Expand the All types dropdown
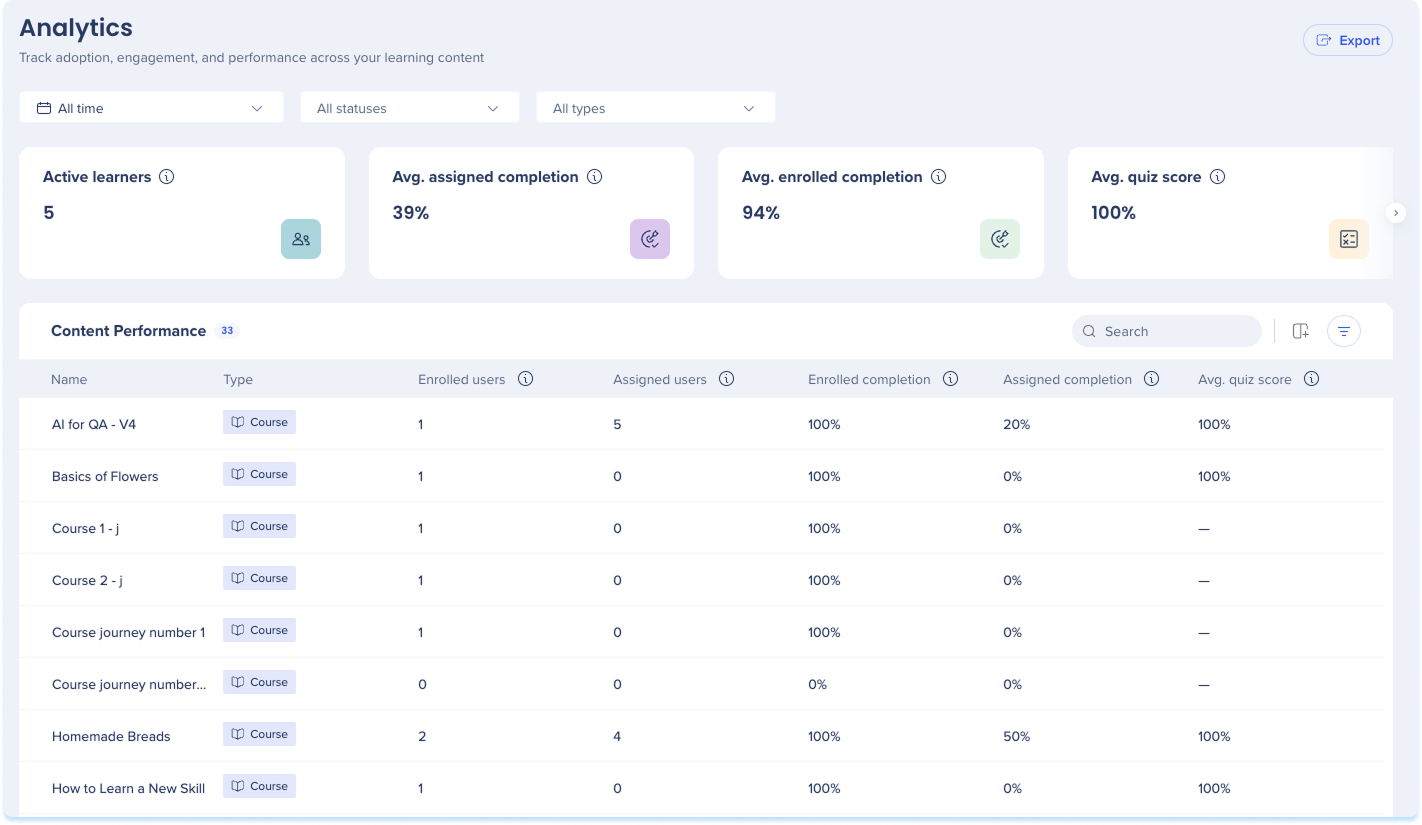Screen dimensions: 1422x825 (x=656, y=108)
